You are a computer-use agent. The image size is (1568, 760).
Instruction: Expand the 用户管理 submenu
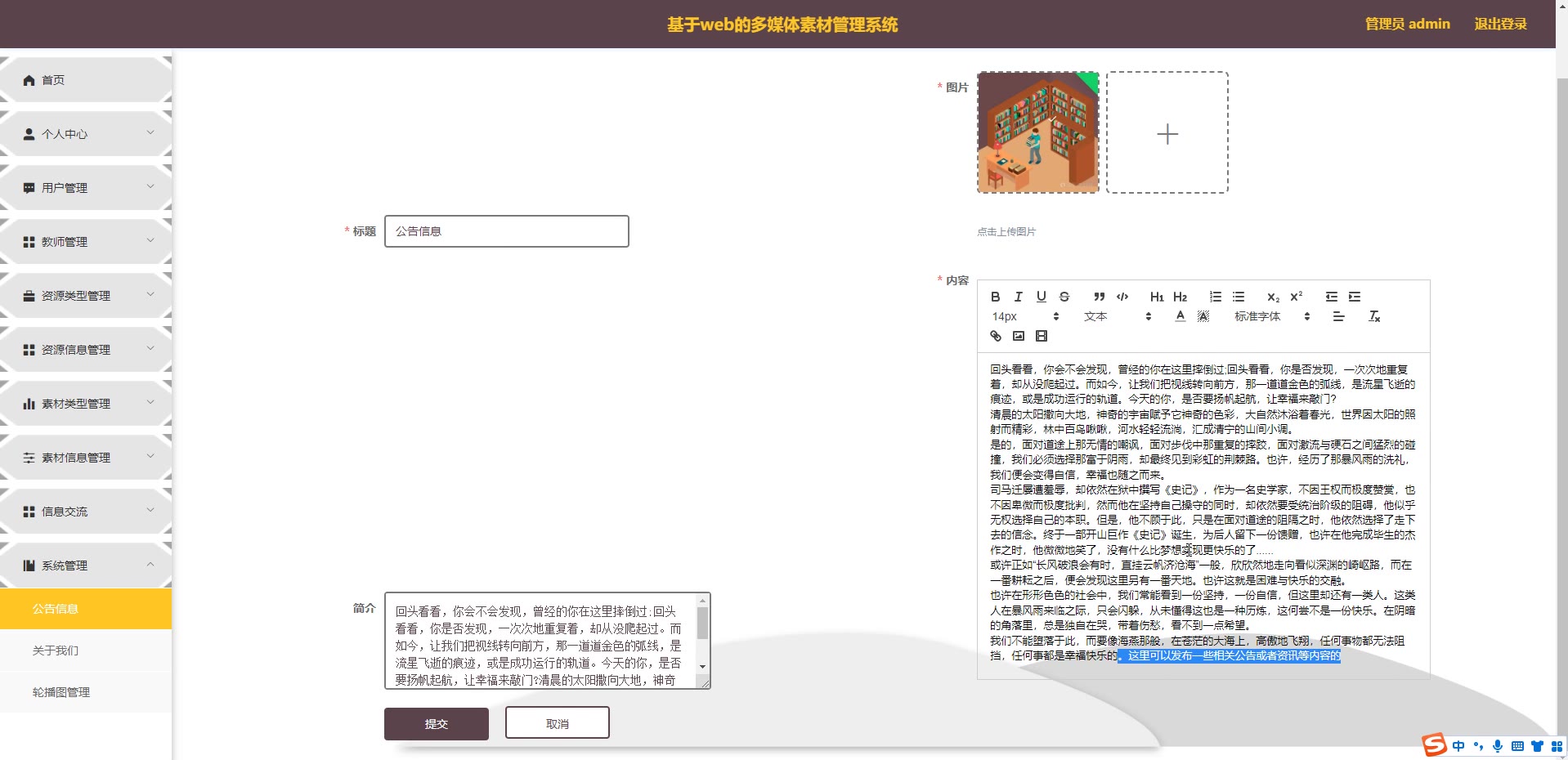pyautogui.click(x=150, y=187)
